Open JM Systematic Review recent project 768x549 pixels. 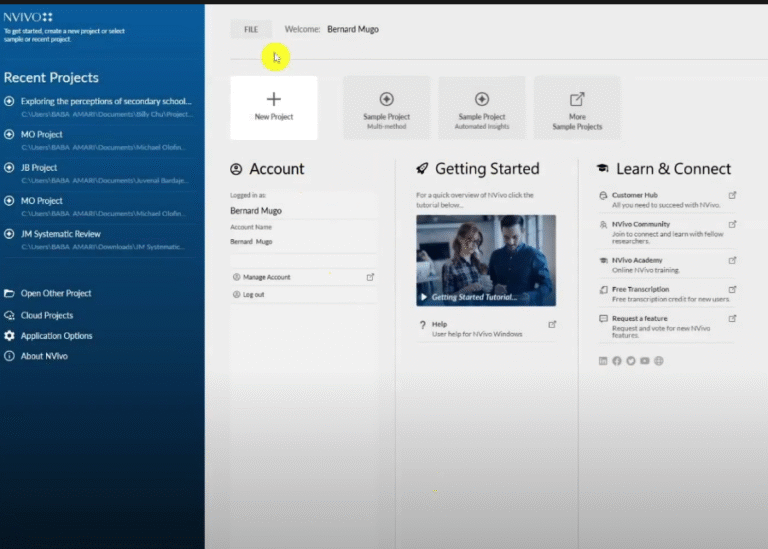point(62,234)
